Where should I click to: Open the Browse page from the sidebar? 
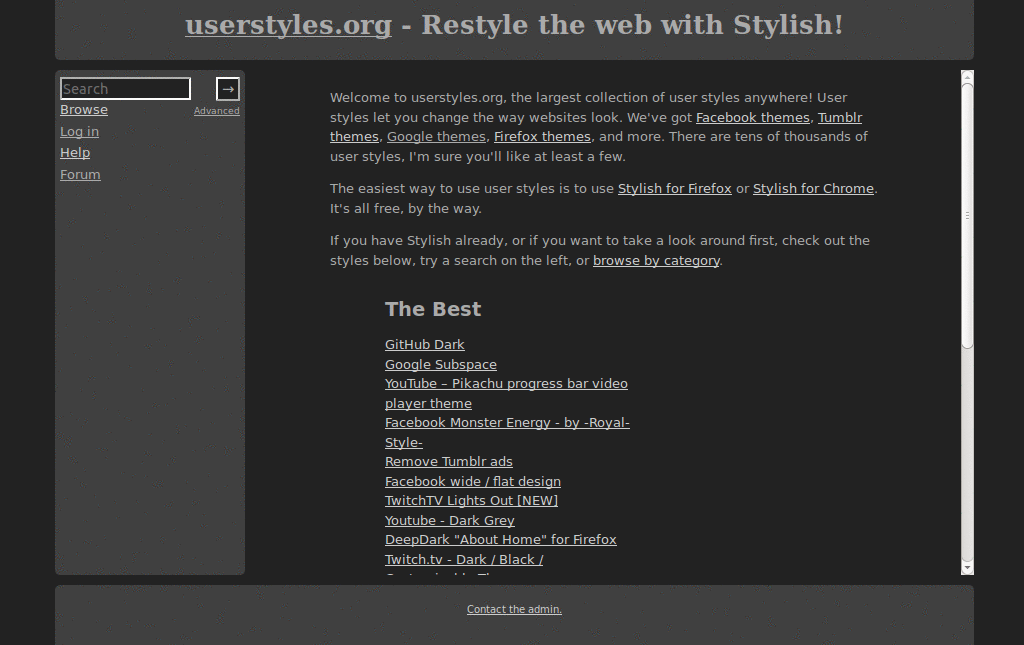click(x=84, y=109)
